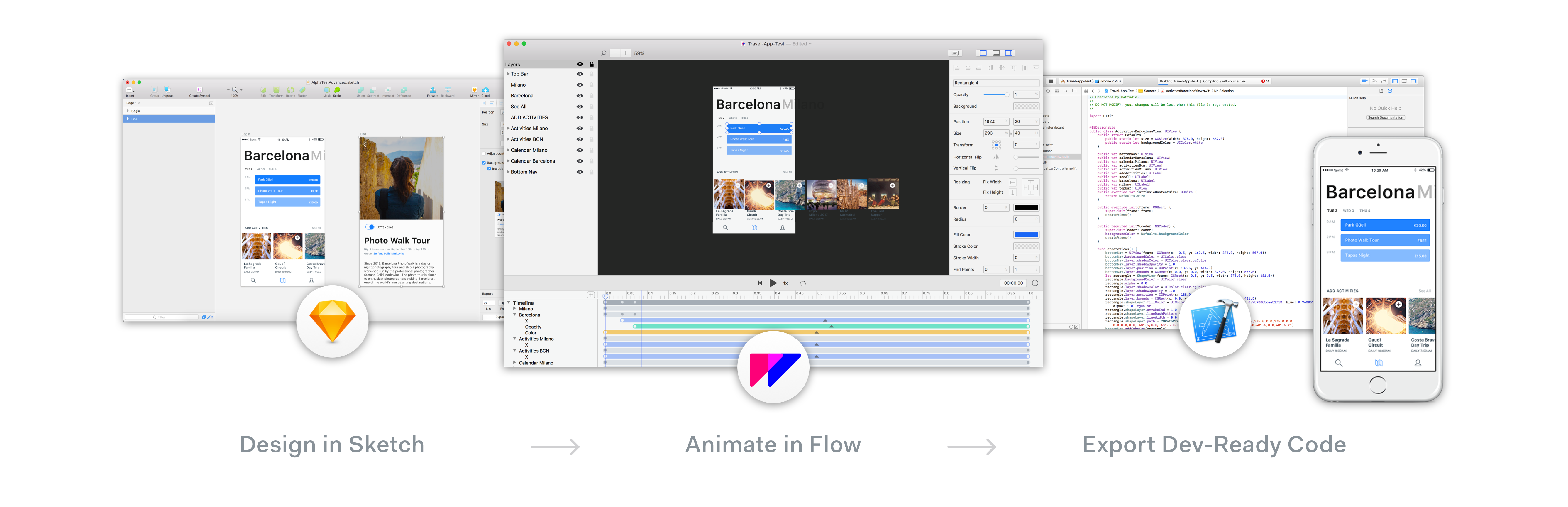The width and height of the screenshot is (1568, 507).
Task: Click the Ungroup icon in Sketch toolbar
Action: point(167,89)
